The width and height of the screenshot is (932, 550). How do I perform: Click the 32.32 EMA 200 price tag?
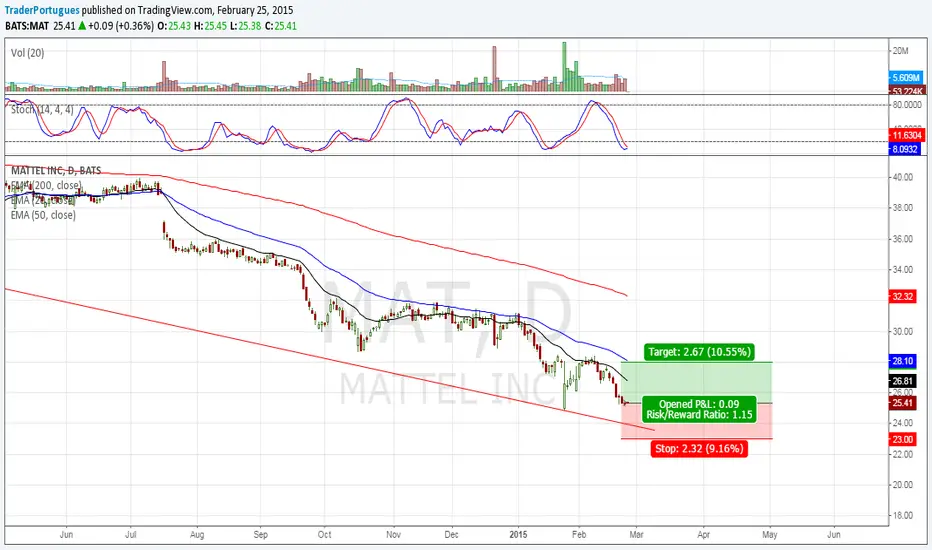click(902, 296)
